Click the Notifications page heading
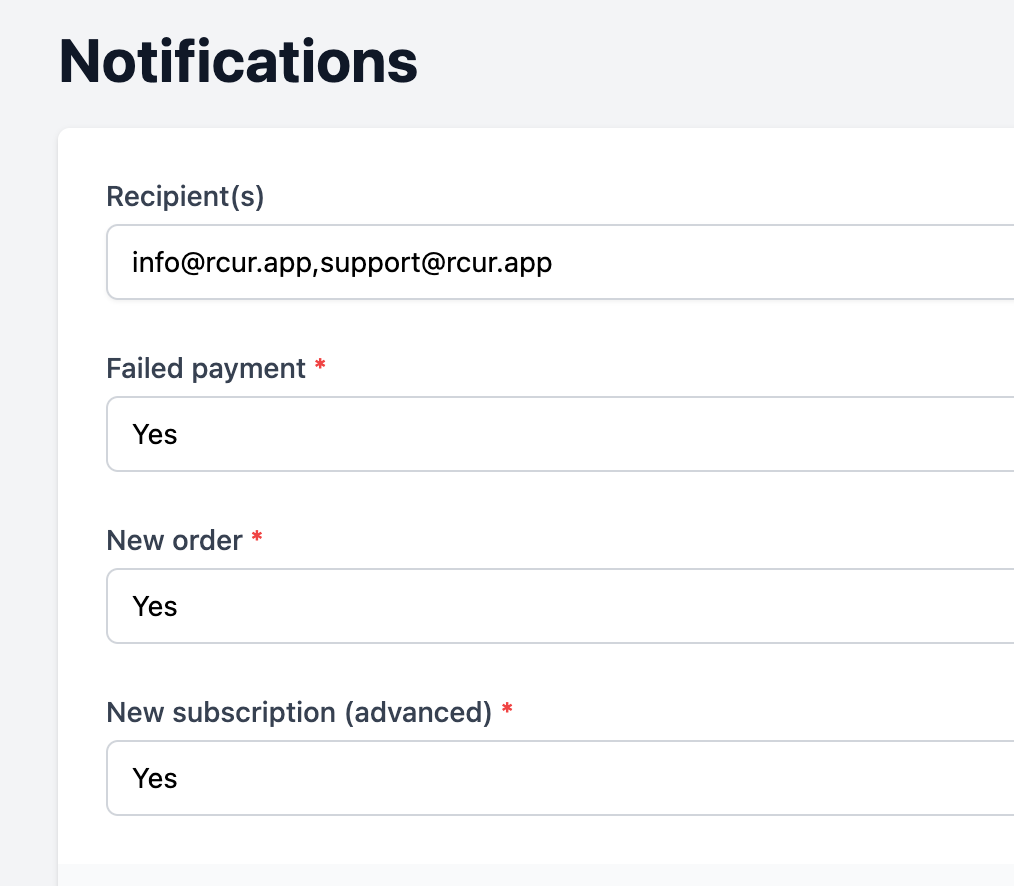The image size is (1014, 886). click(x=238, y=61)
